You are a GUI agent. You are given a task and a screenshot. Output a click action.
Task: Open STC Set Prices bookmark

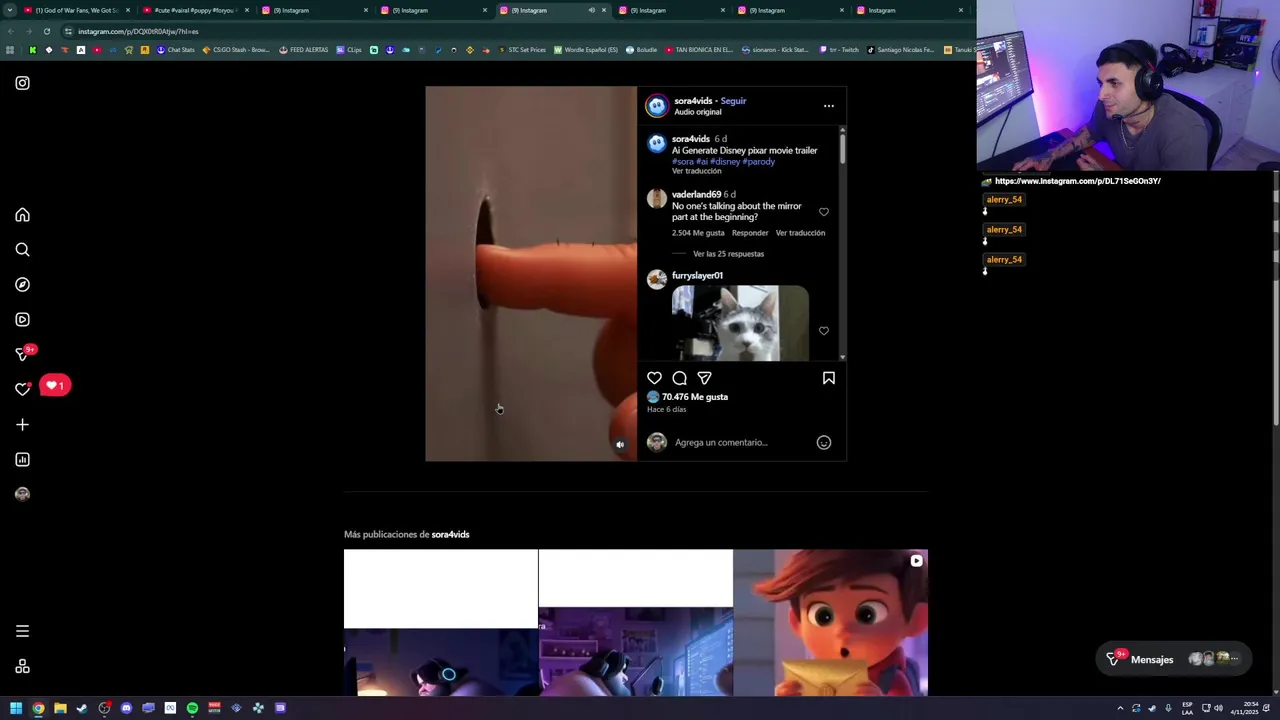click(x=523, y=50)
